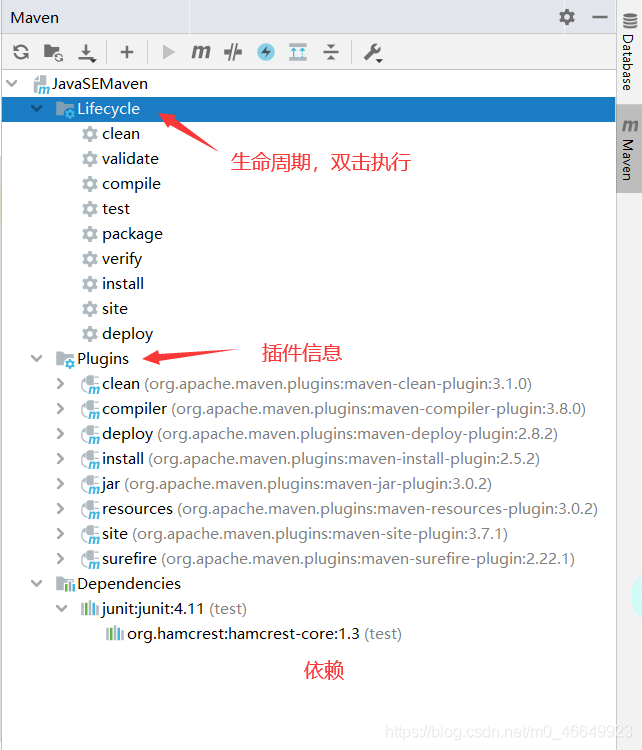Click the JavaSEMaven project row
Image resolution: width=642 pixels, height=750 pixels.
(309, 84)
